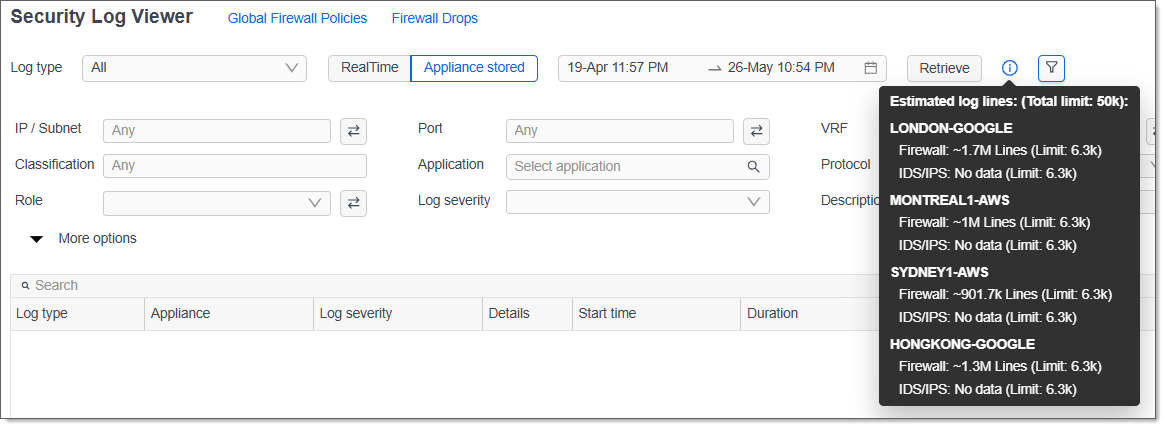Image resolution: width=1165 pixels, height=428 pixels.
Task: Click the Retrieve button
Action: coord(944,68)
